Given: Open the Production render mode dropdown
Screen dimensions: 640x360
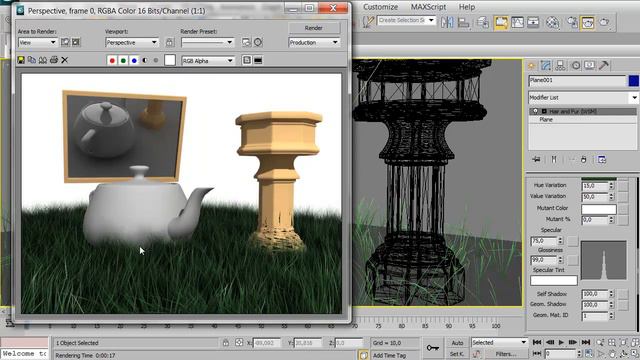Looking at the screenshot, I should coord(313,42).
